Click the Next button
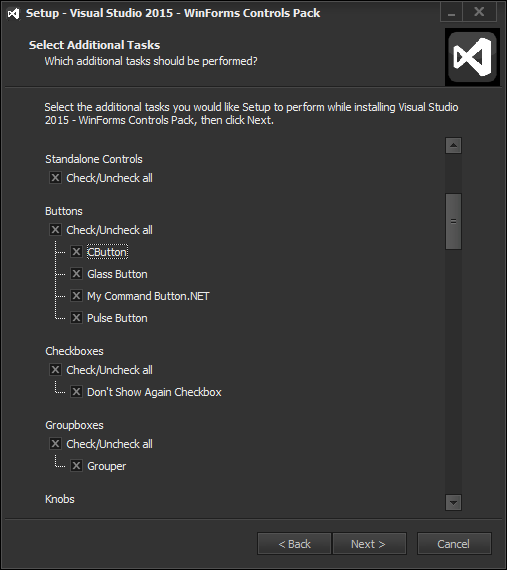Screen dimensions: 507x570 [x=369, y=544]
